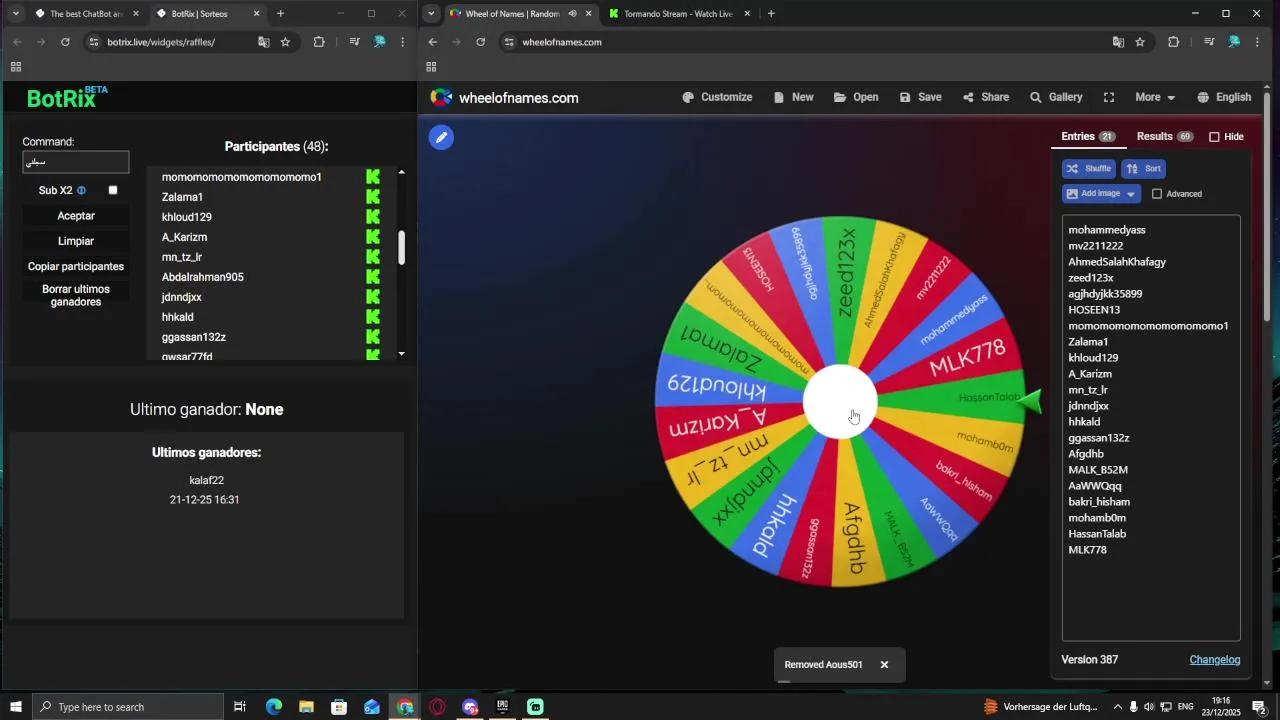The height and width of the screenshot is (720, 1280).
Task: Click wheelofnames.com logo
Action: click(505, 97)
